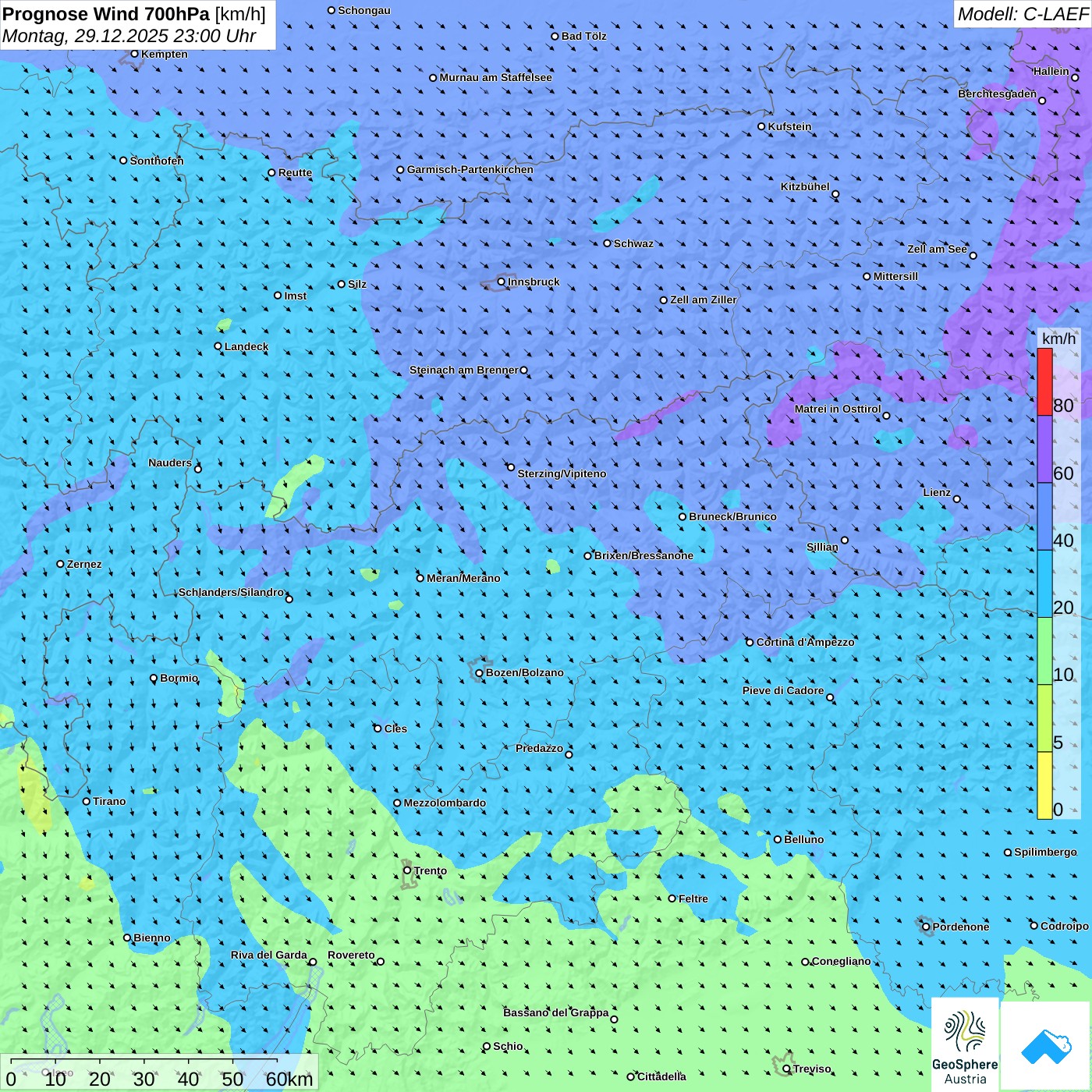Click the Mittersill city label
Image resolution: width=1092 pixels, height=1092 pixels.
895,276
